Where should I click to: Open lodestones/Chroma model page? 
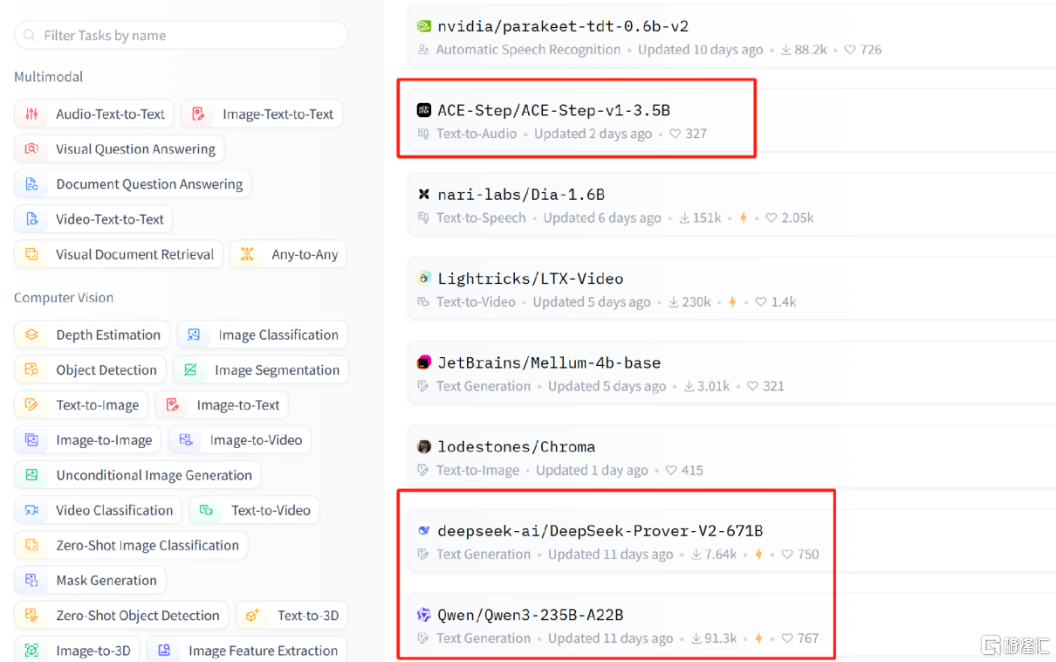point(516,446)
